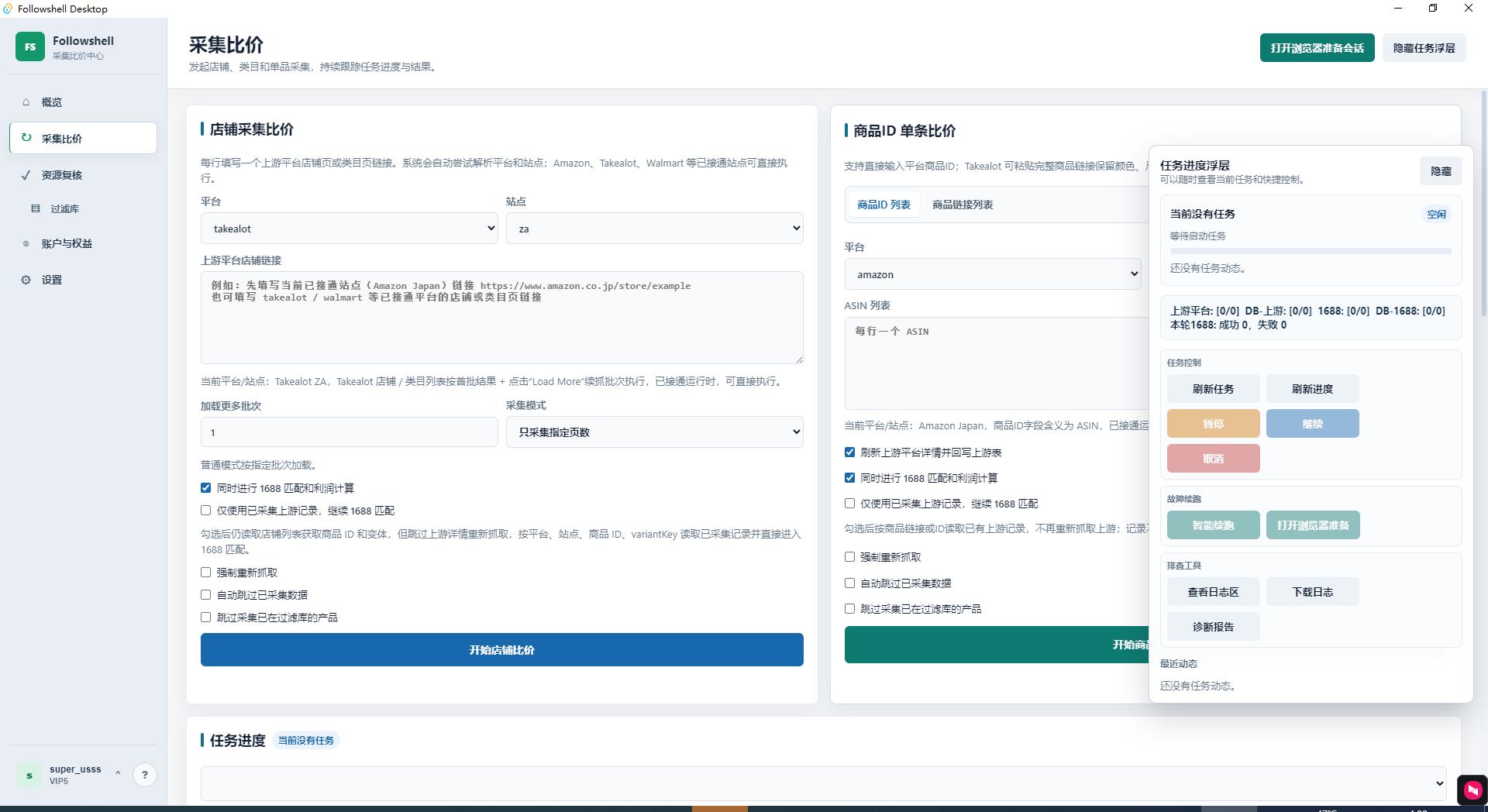Click 智能续跑 button
This screenshot has height=812, width=1488.
(x=1213, y=525)
